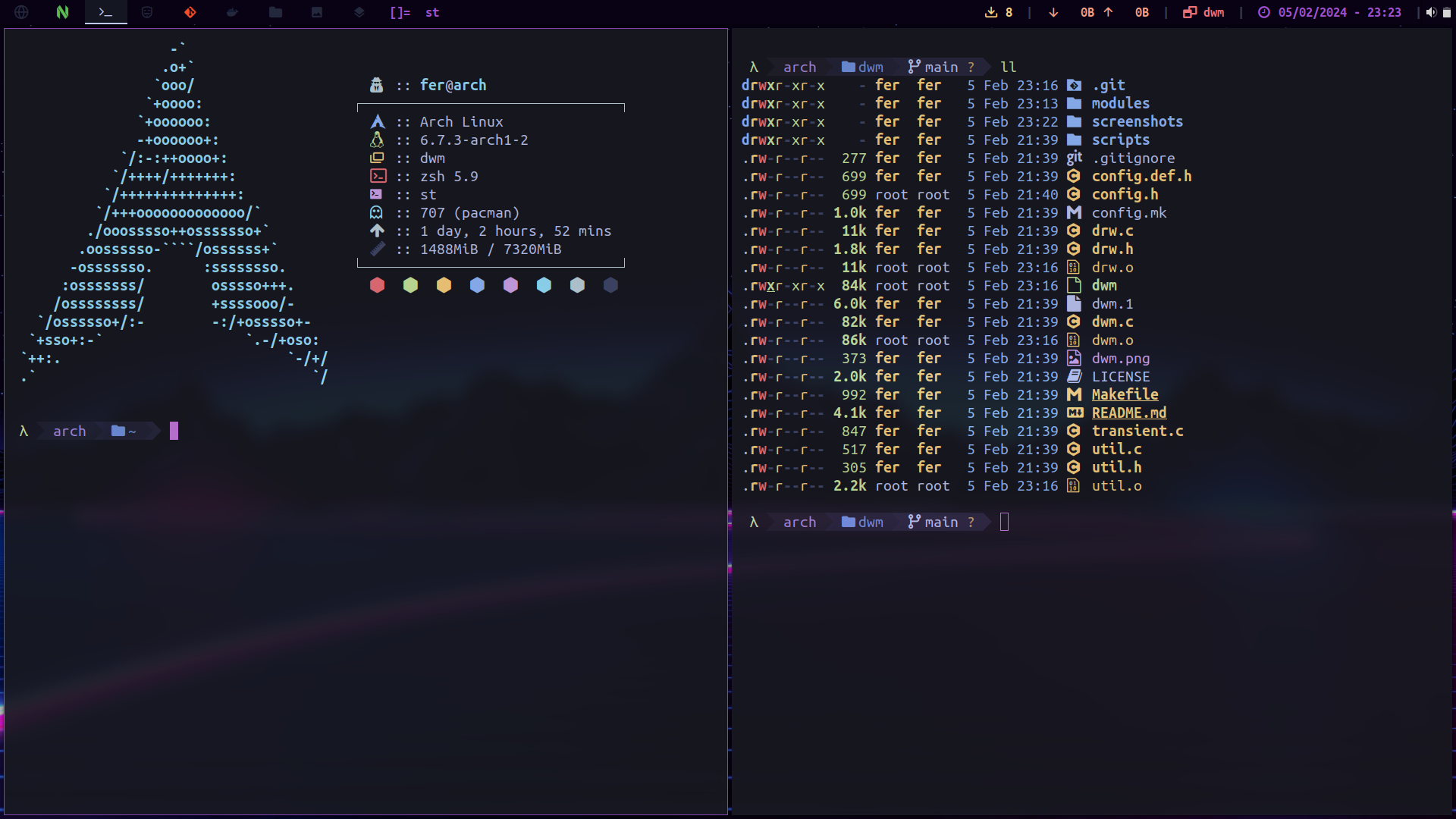Screen dimensions: 1456x819
Task: Click the Makefile entry in listing
Action: 1125,394
